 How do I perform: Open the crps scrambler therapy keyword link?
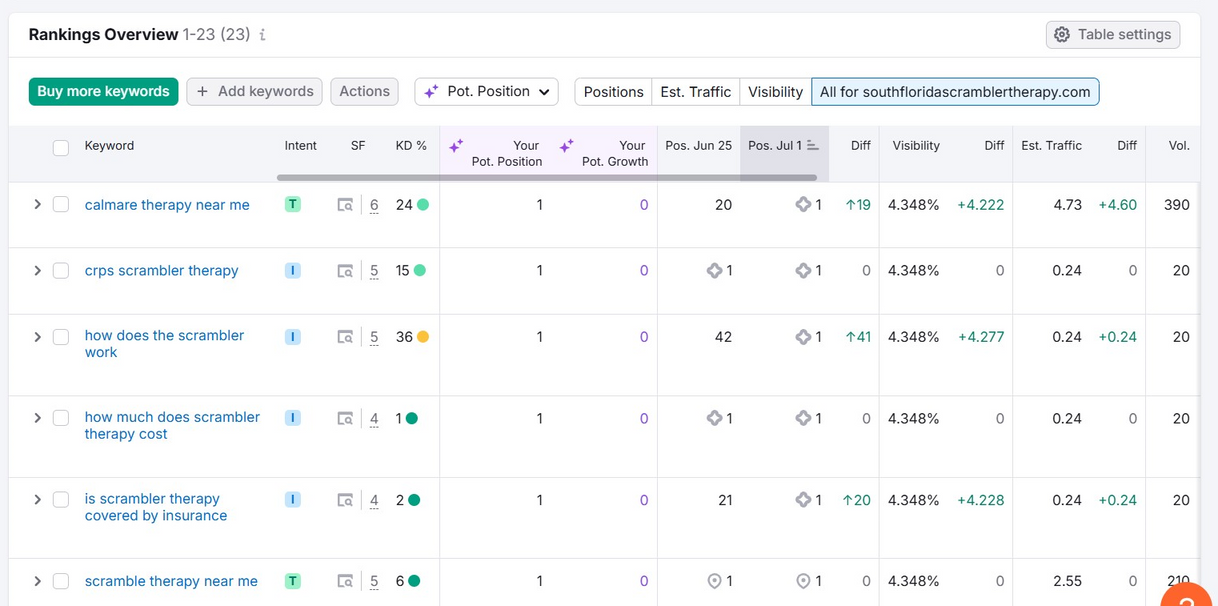[x=161, y=271]
